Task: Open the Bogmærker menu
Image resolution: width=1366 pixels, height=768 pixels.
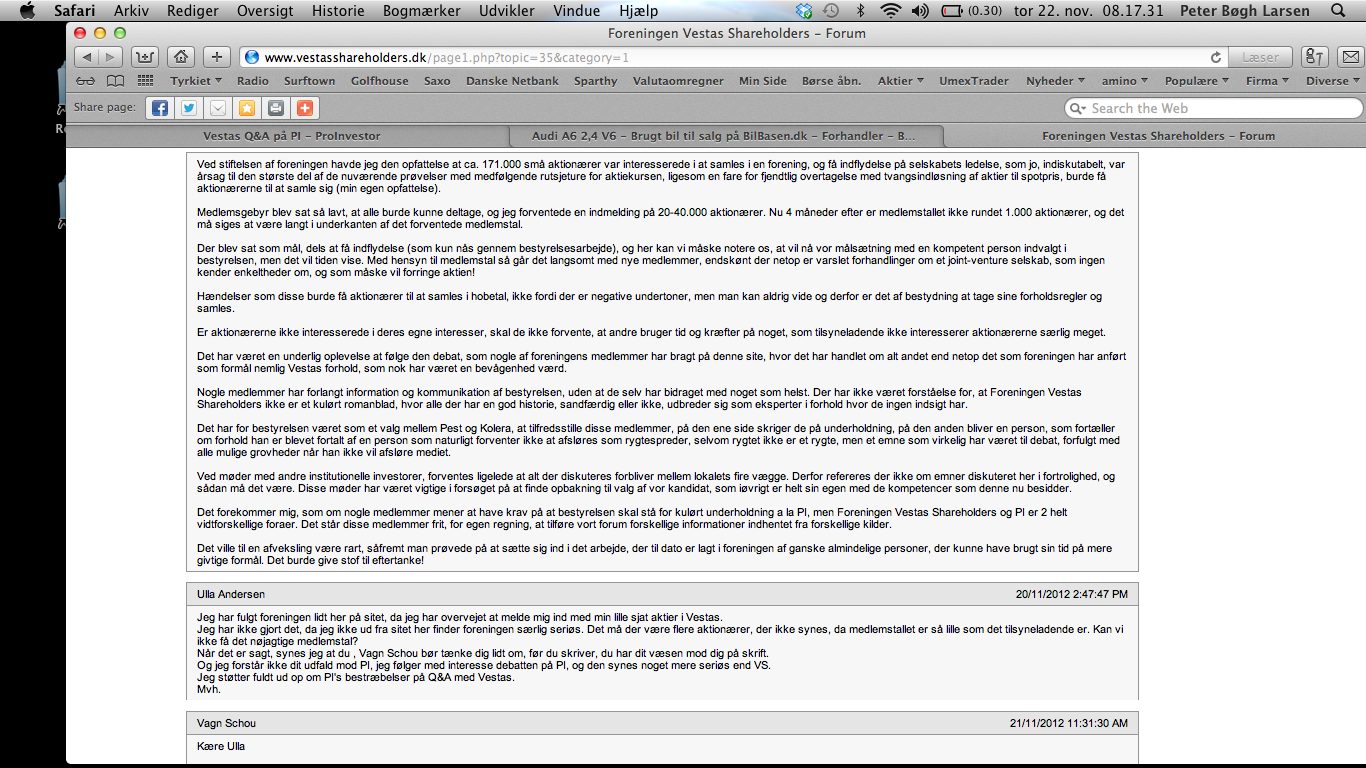Action: pos(421,11)
